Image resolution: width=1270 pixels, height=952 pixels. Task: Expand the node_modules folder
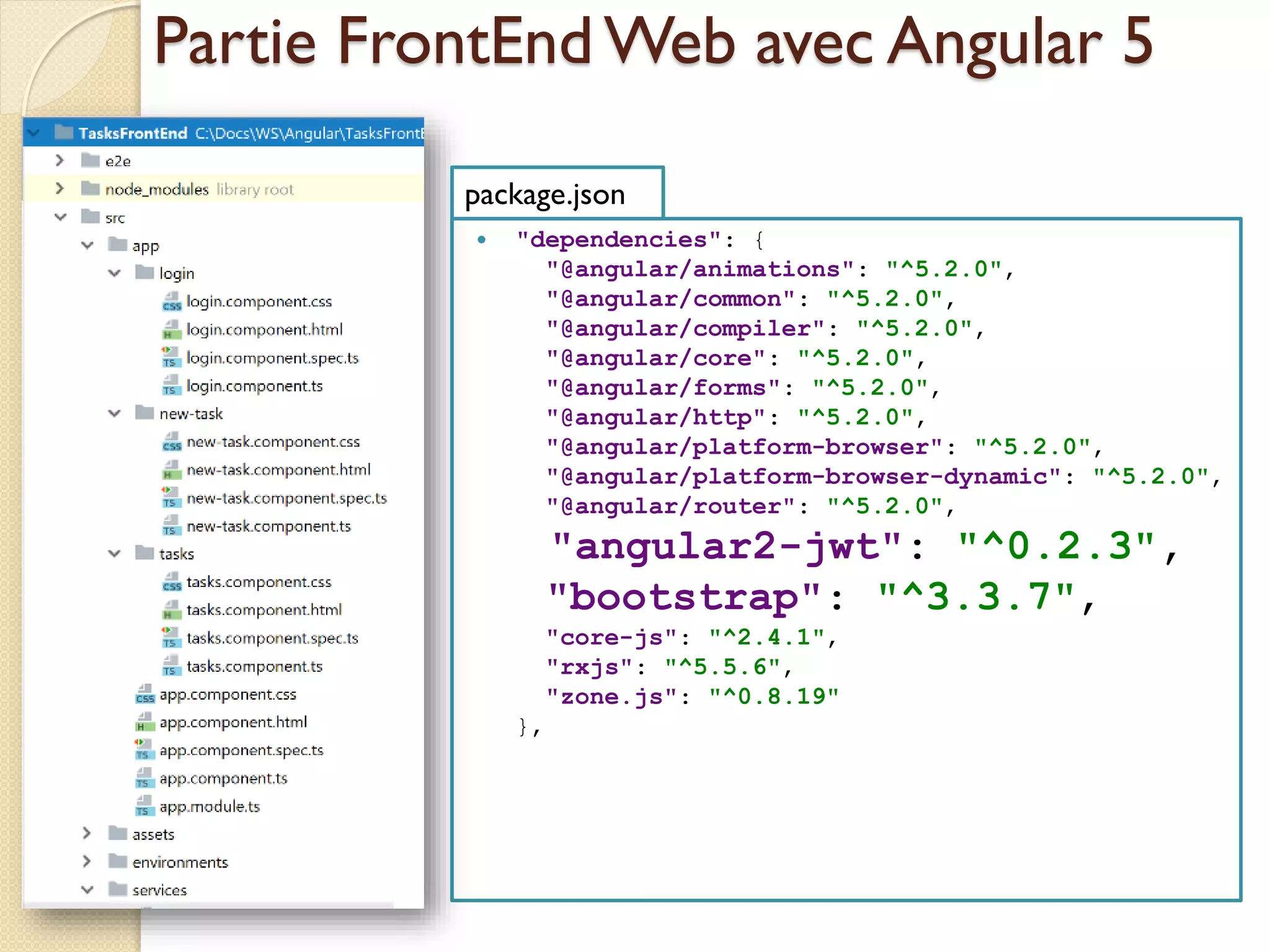(60, 188)
